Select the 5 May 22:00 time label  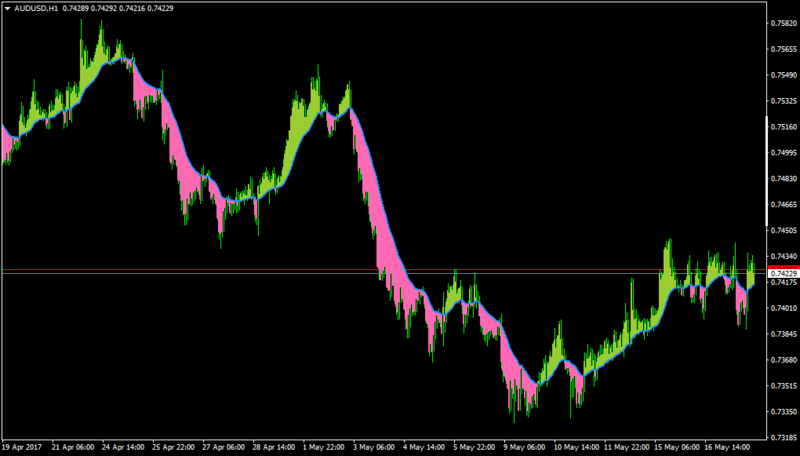tap(474, 447)
